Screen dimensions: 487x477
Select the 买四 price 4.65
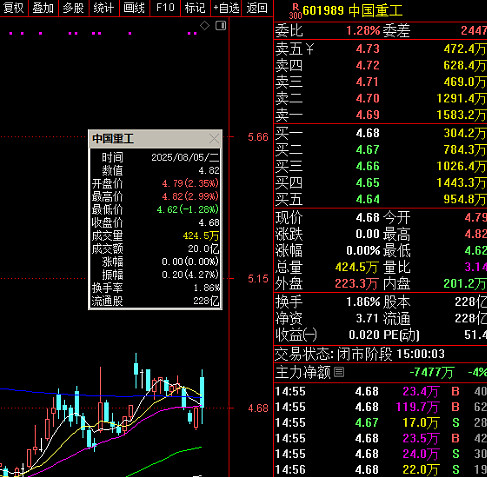coord(368,183)
